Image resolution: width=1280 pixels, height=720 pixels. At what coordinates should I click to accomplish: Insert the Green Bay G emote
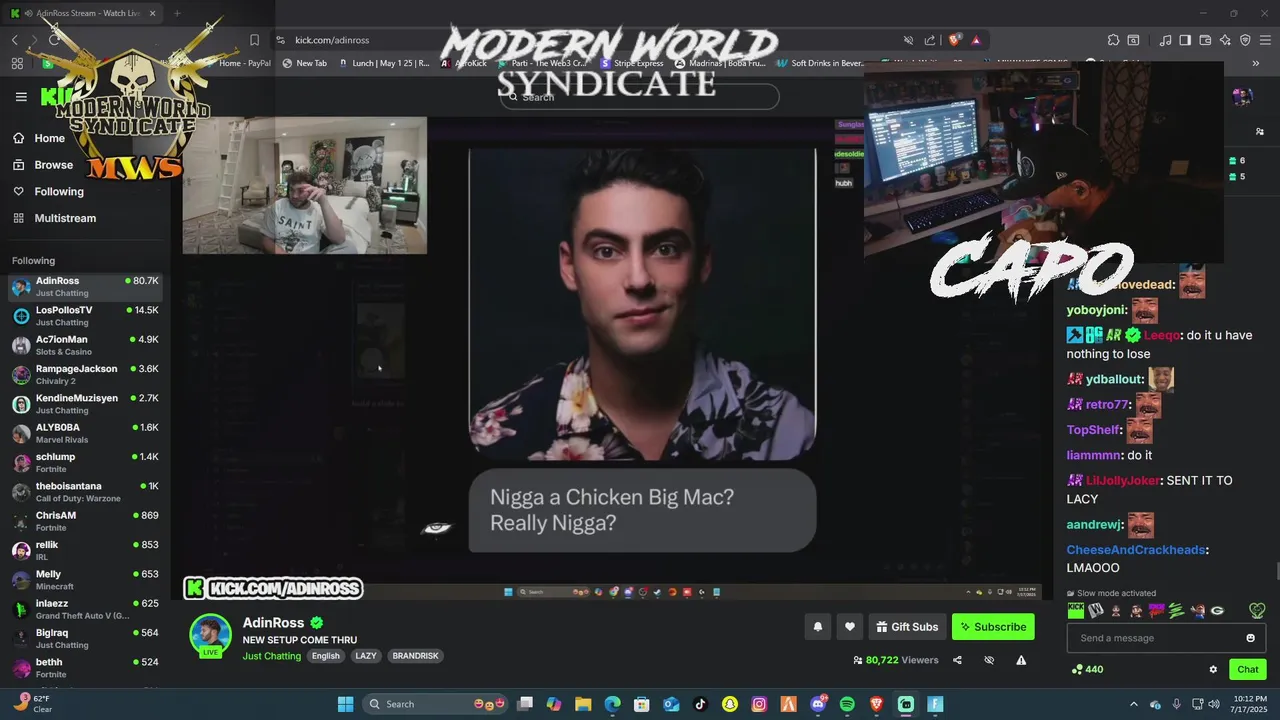[x=1217, y=610]
